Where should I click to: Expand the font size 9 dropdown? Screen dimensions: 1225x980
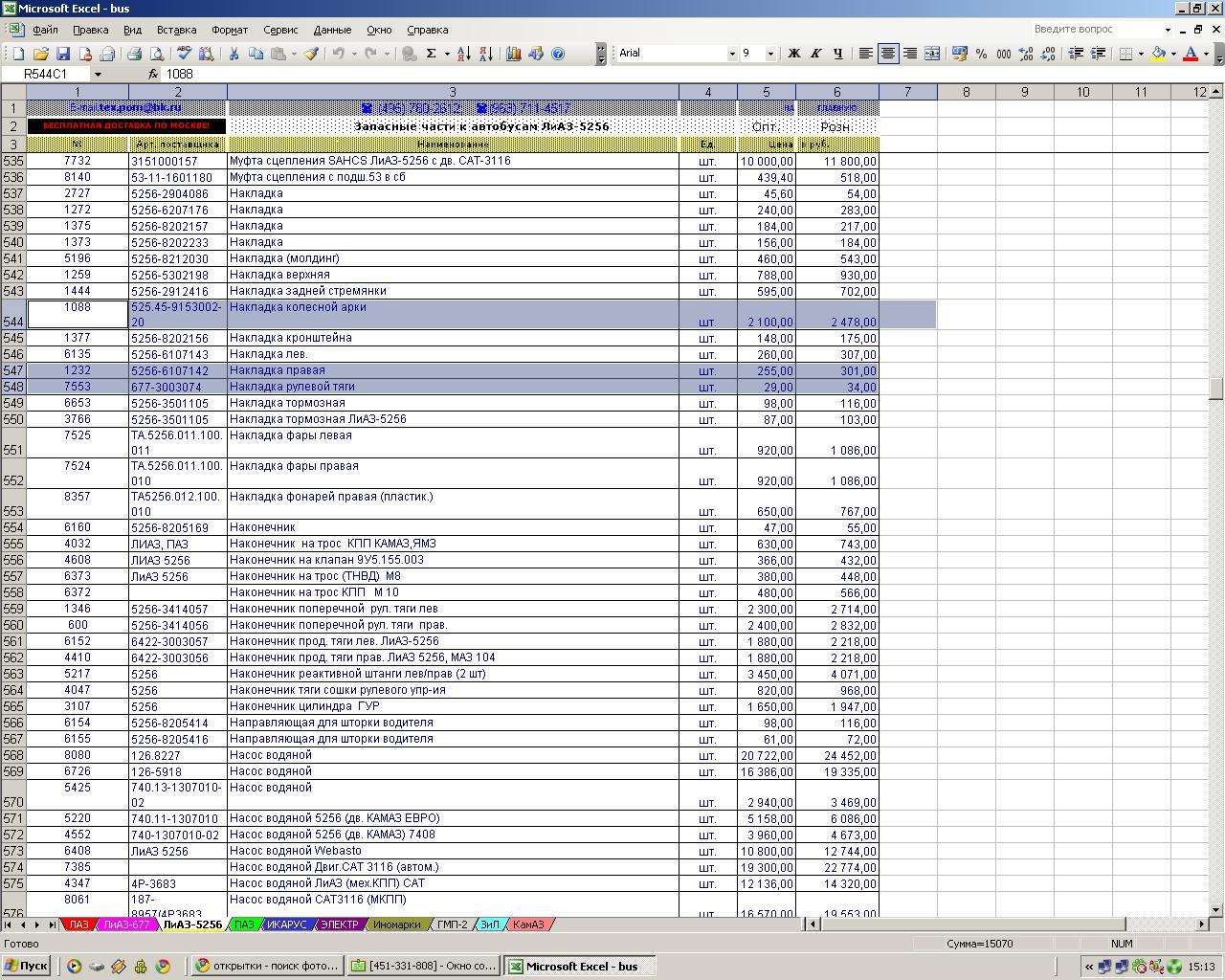[x=772, y=54]
